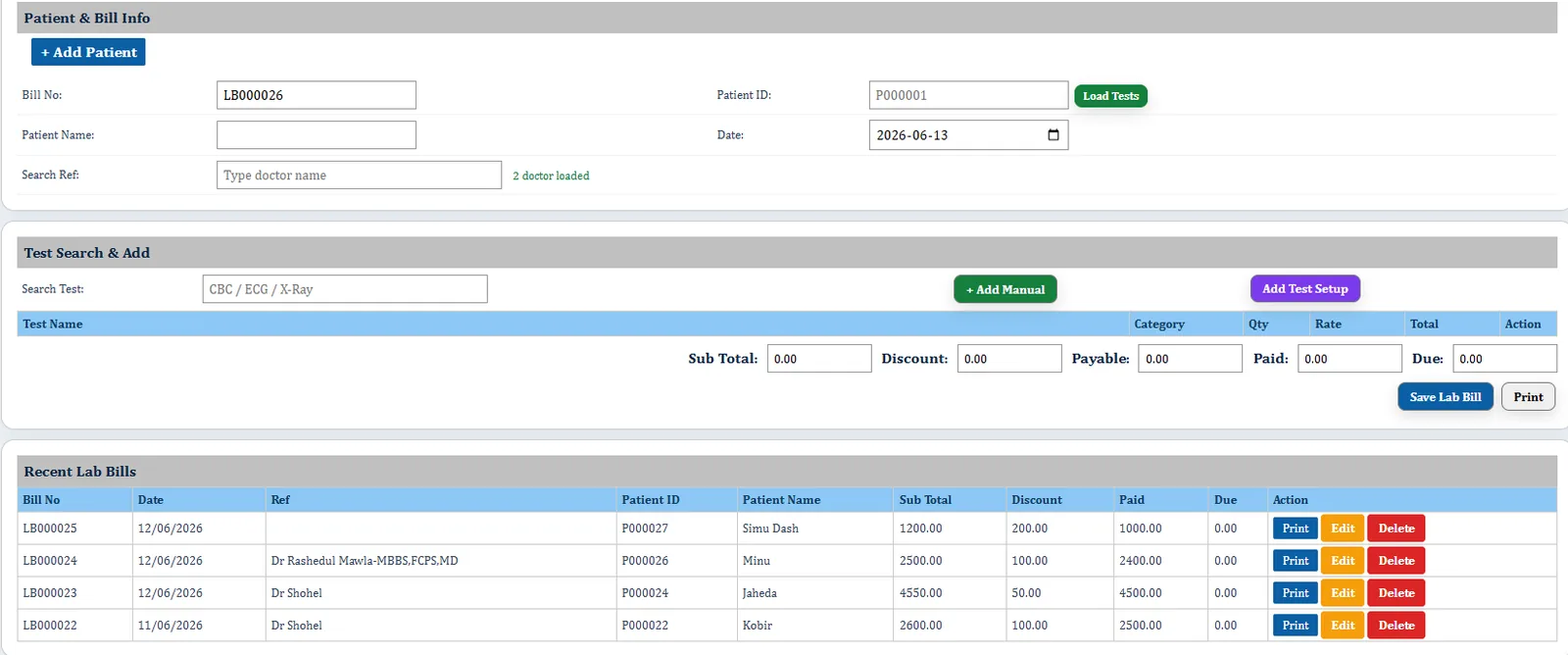Focus the Sub Total field
1568x655 pixels.
(x=819, y=359)
